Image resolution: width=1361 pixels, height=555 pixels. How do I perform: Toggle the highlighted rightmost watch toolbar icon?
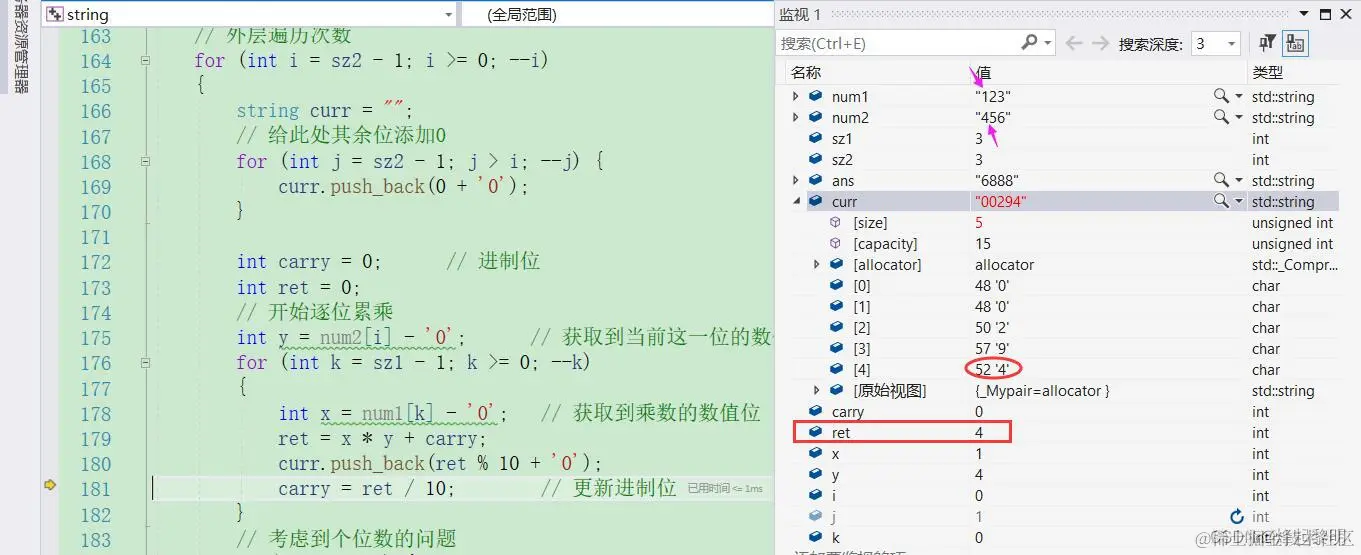[x=1295, y=43]
